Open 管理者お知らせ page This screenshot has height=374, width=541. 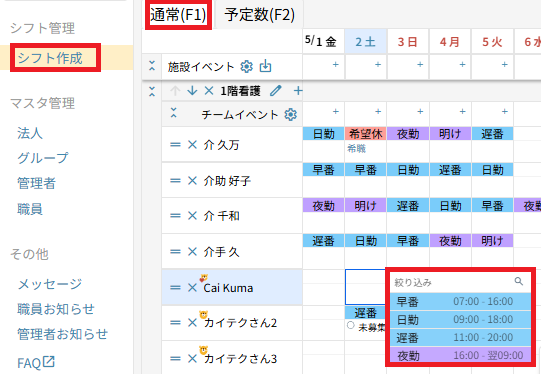(62, 334)
